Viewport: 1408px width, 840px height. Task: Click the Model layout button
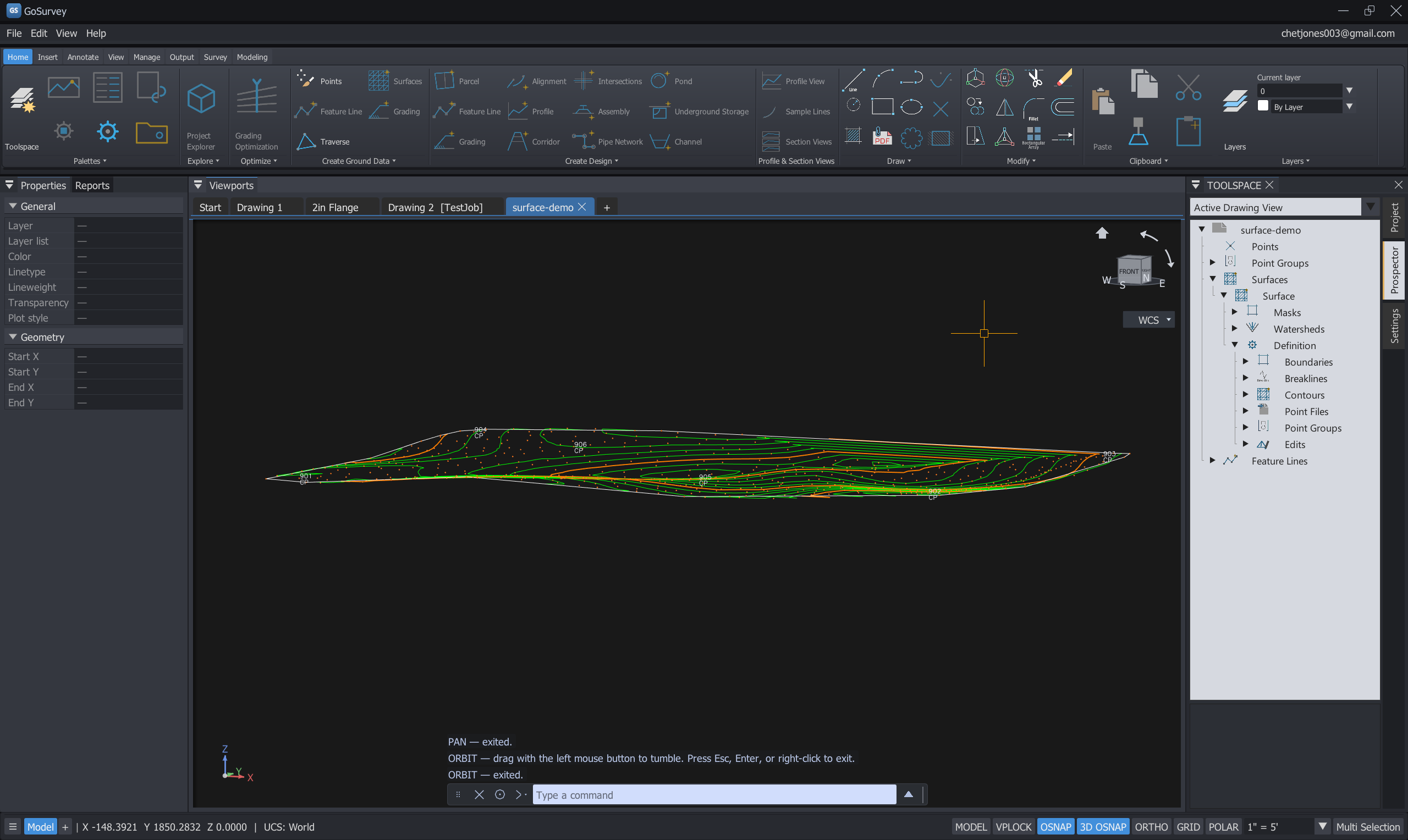(x=40, y=826)
